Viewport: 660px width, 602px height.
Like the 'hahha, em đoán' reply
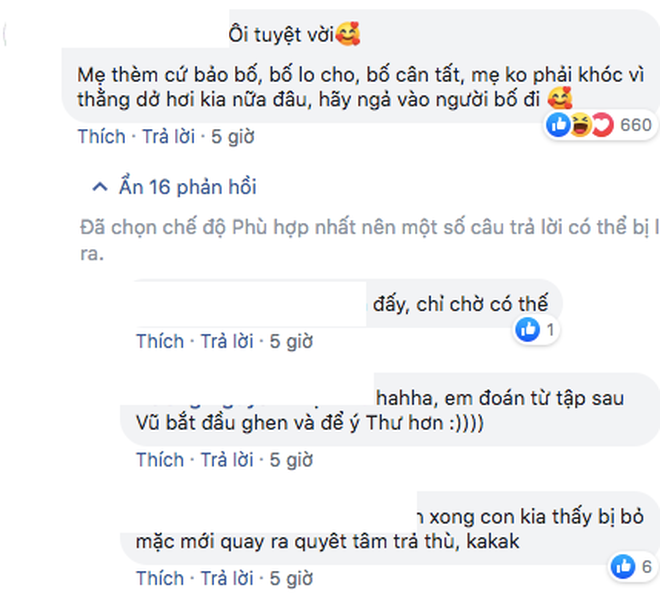coord(160,460)
